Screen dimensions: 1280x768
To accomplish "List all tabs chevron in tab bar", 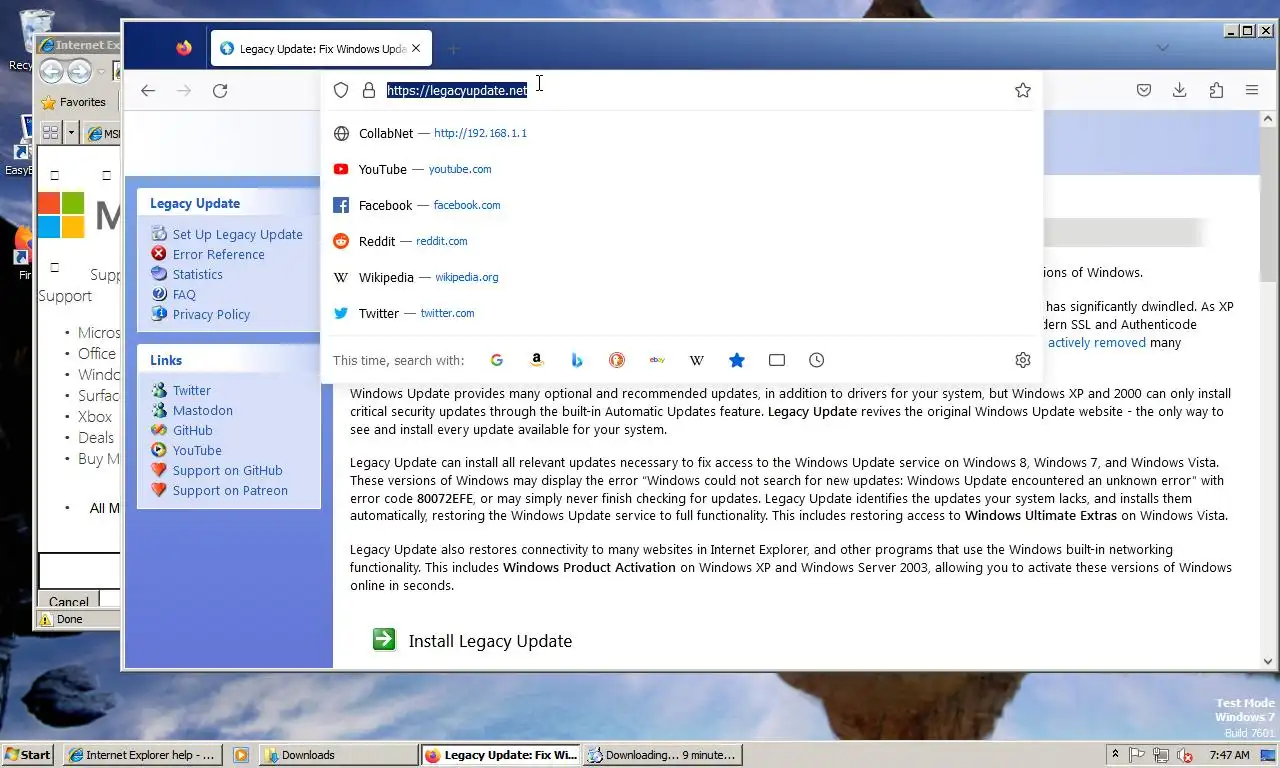I will coord(1162,48).
